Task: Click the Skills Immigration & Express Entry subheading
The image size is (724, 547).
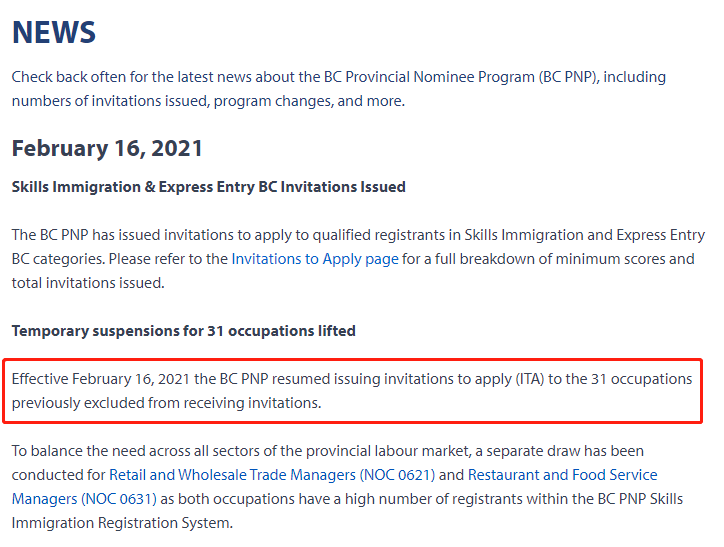Action: (209, 187)
